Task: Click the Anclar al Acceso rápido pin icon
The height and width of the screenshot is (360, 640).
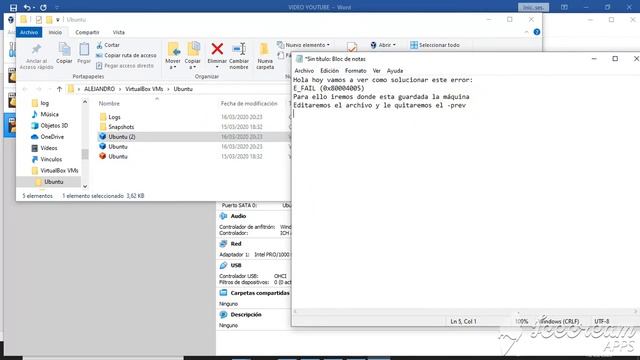Action: 36,49
